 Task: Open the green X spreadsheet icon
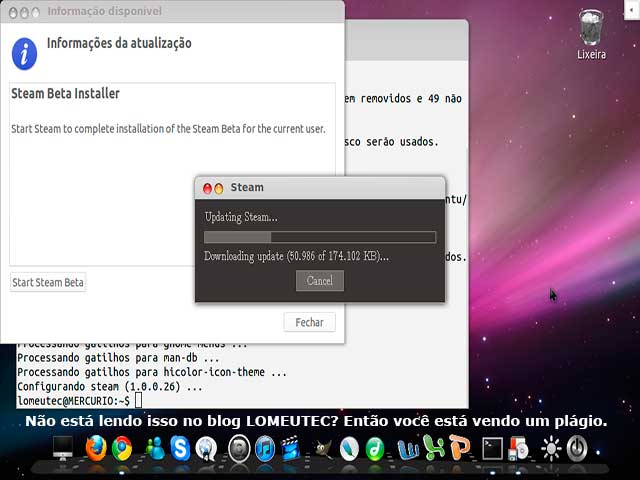click(x=434, y=448)
